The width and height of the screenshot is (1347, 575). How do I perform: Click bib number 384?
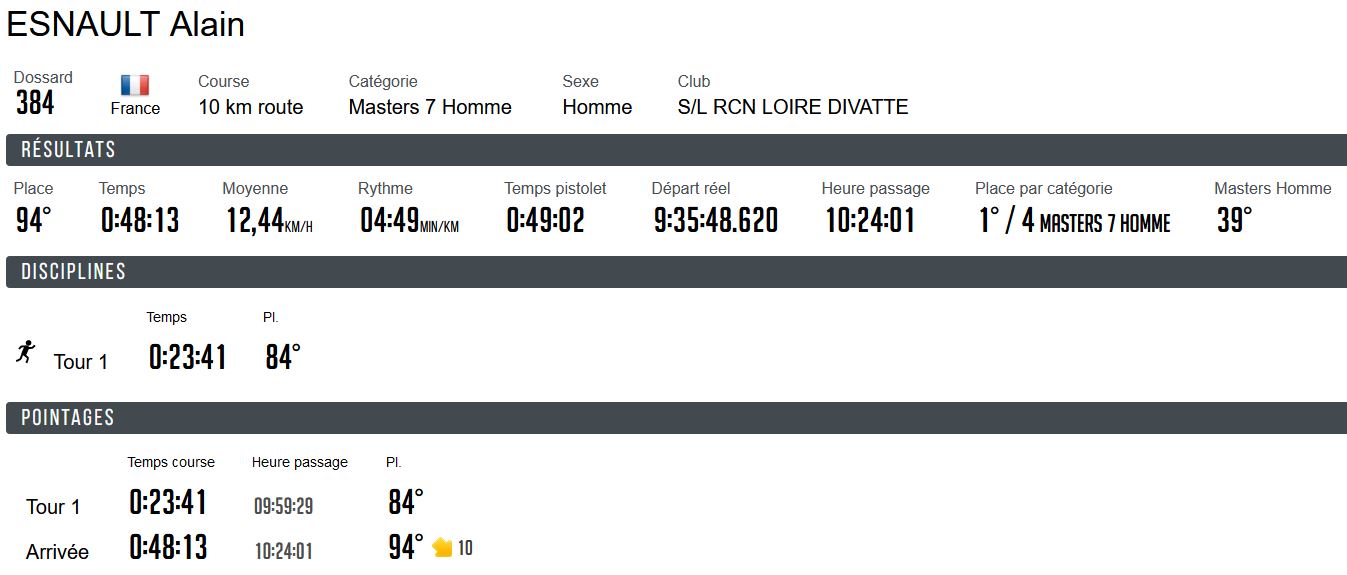tap(35, 103)
